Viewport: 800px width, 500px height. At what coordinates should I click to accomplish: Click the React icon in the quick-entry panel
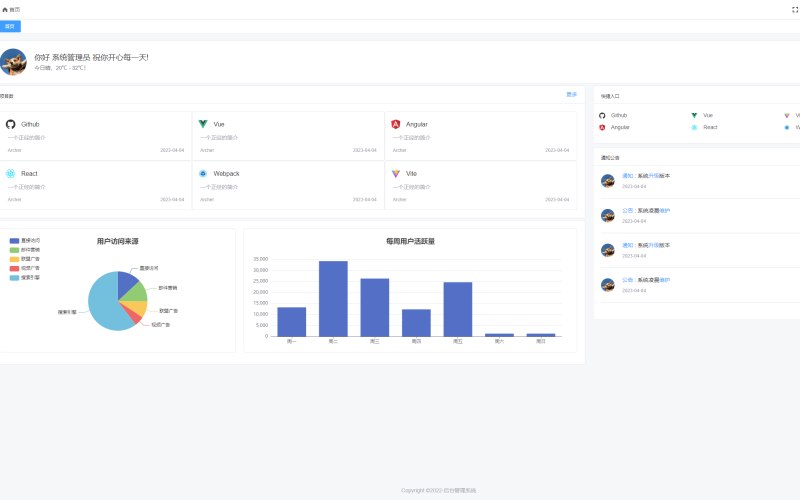coord(694,128)
